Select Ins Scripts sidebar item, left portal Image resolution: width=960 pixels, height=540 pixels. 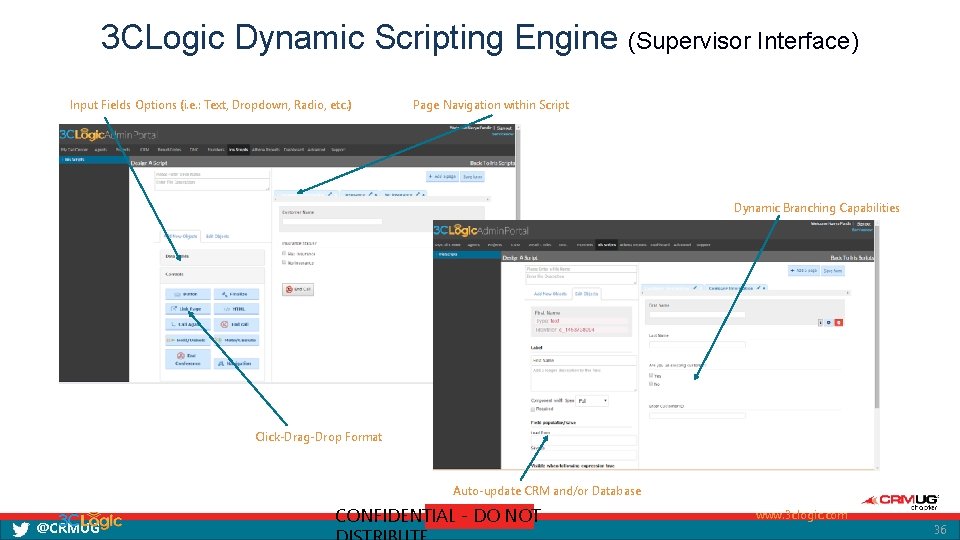[x=94, y=160]
